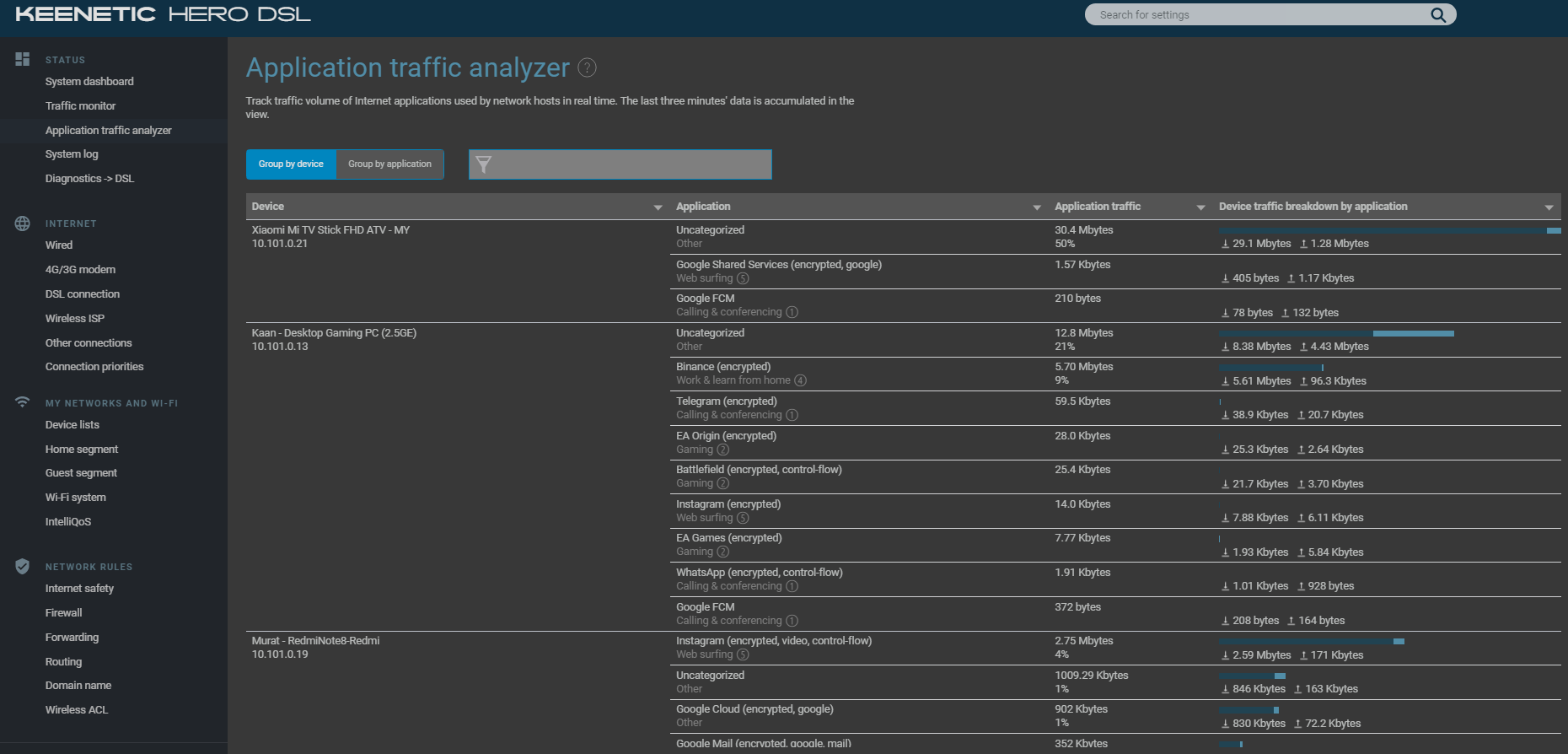
Task: Open the Device traffic breakdown column arrow
Action: 1549,207
